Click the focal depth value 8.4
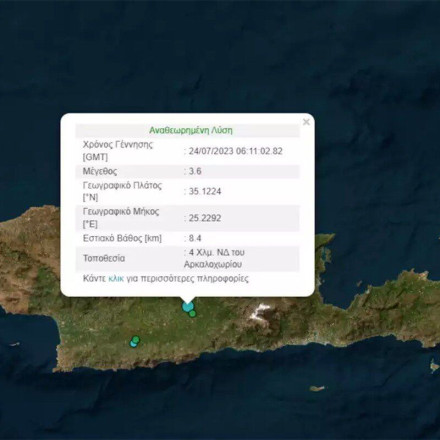Image resolution: width=440 pixels, height=440 pixels. pos(195,238)
